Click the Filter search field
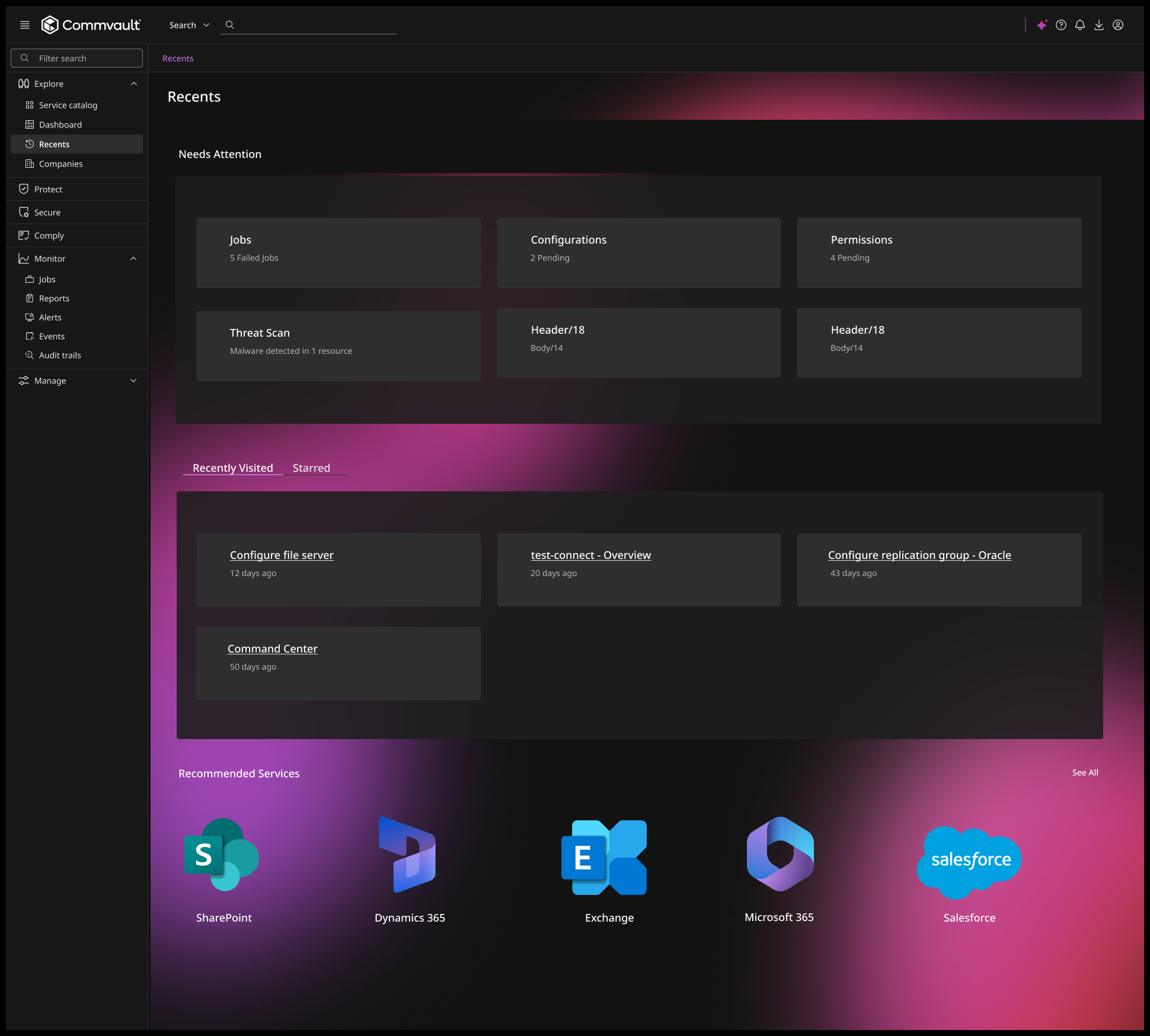The image size is (1150, 1036). (76, 58)
